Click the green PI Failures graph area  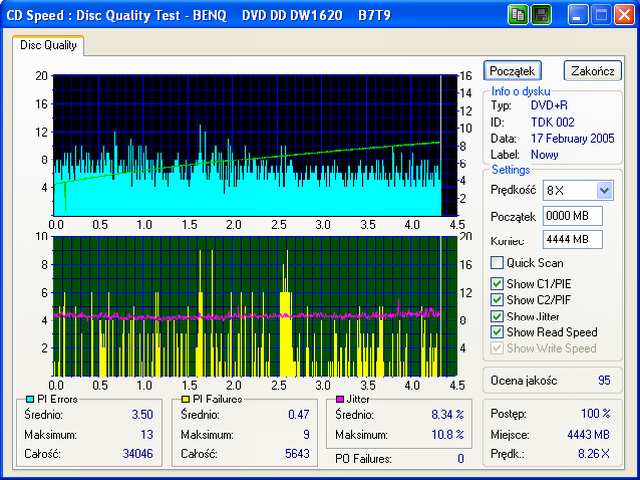tap(255, 306)
